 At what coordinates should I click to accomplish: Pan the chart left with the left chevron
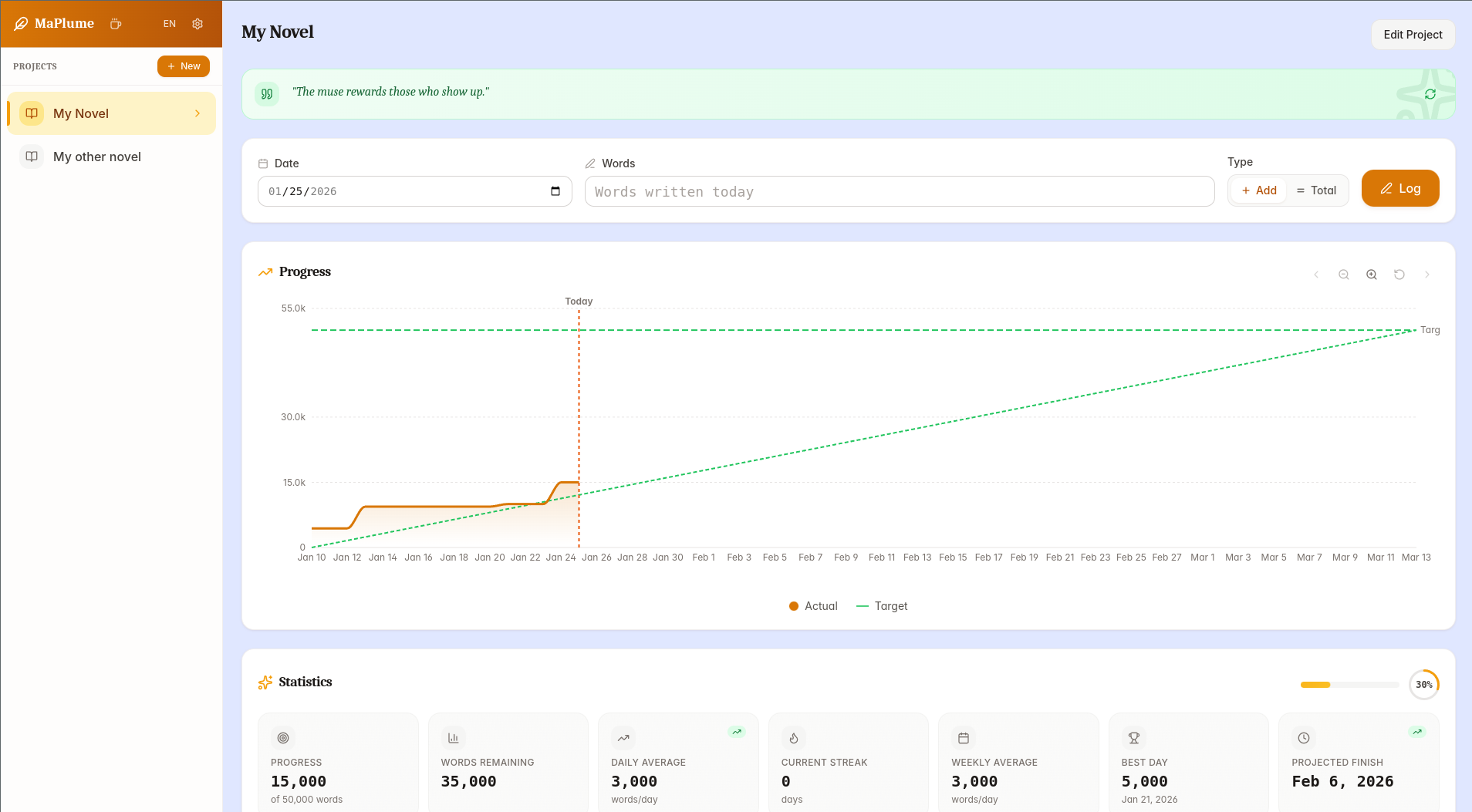(1316, 275)
